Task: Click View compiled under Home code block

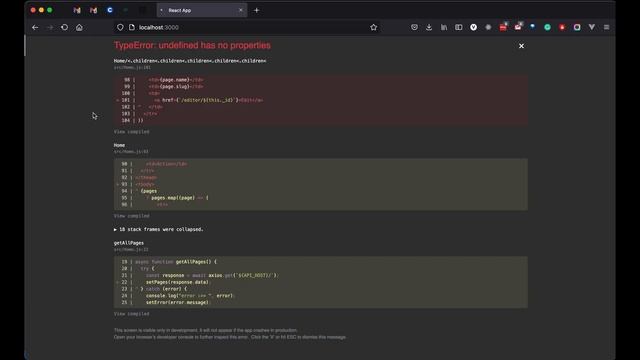Action: 131,216
